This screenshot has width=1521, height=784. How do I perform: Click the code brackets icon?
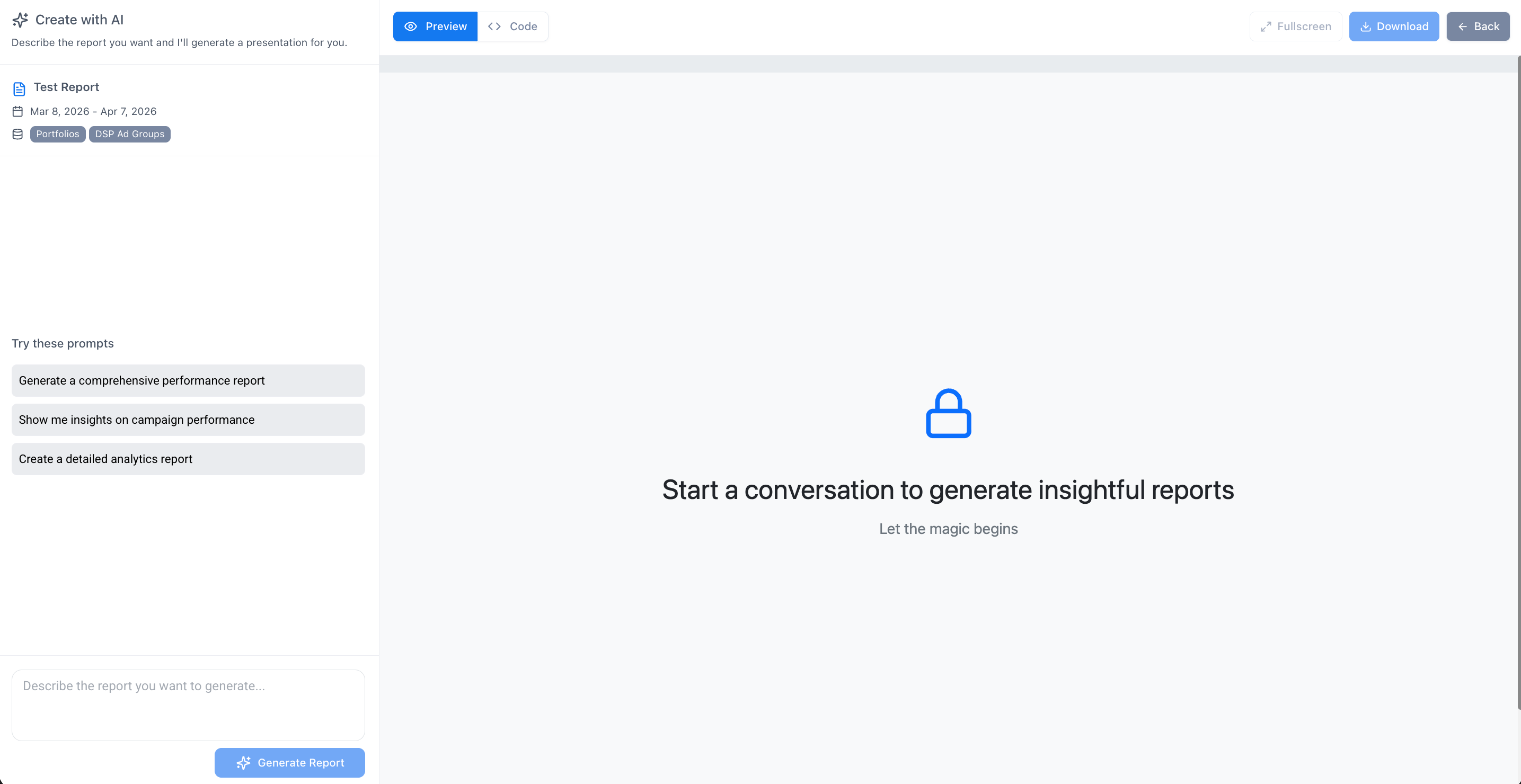tap(494, 26)
